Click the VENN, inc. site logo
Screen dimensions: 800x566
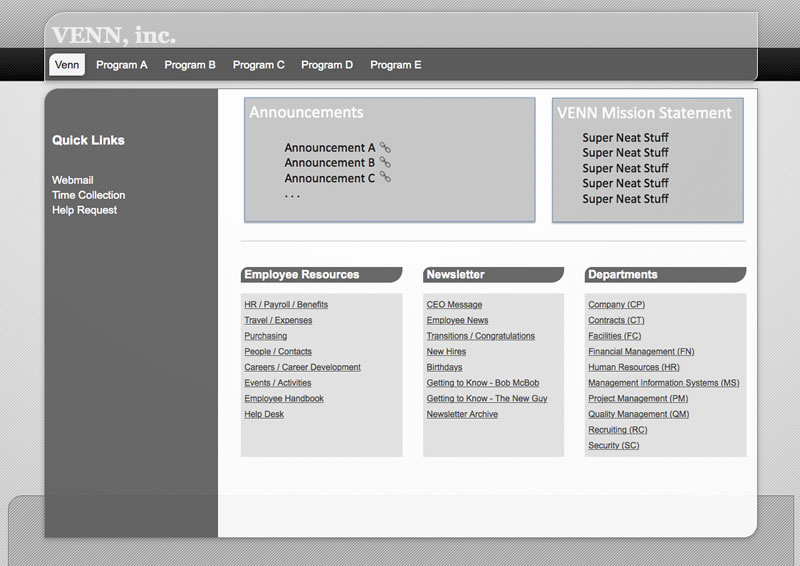click(x=113, y=36)
